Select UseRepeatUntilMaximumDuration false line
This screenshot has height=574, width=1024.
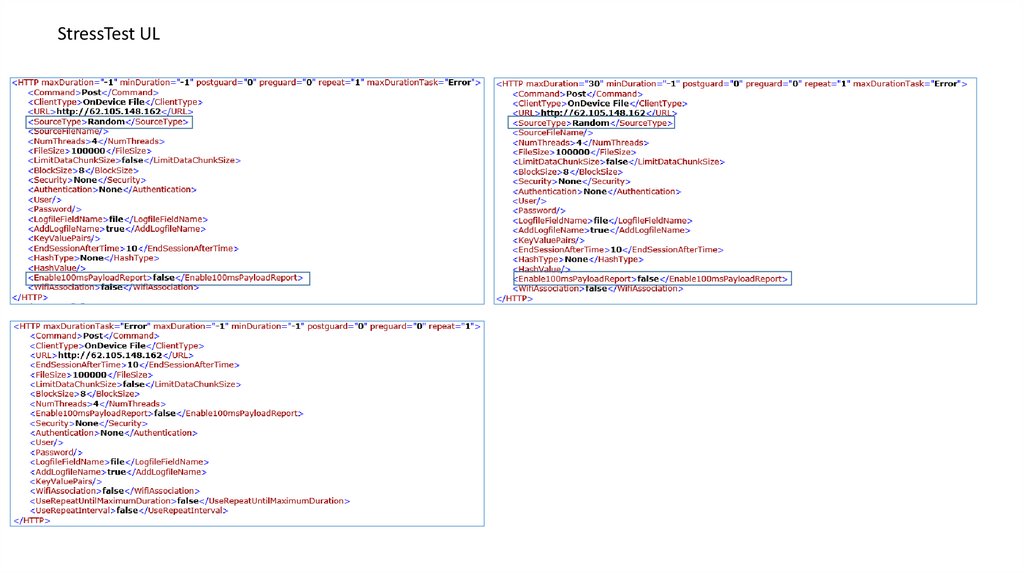pyautogui.click(x=190, y=501)
